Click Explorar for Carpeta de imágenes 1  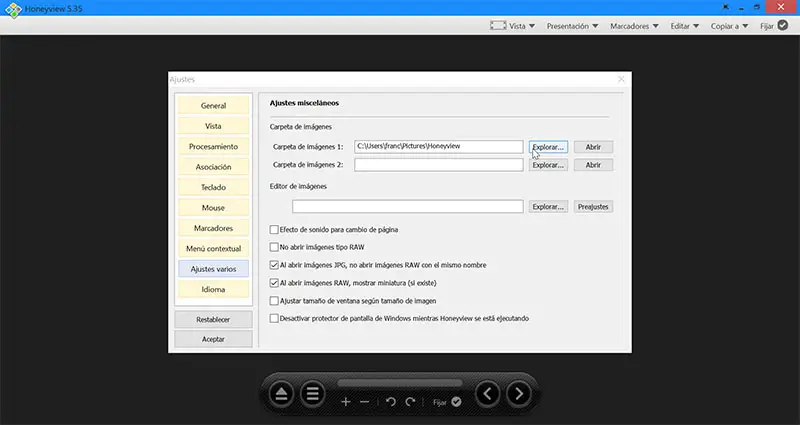(x=548, y=147)
